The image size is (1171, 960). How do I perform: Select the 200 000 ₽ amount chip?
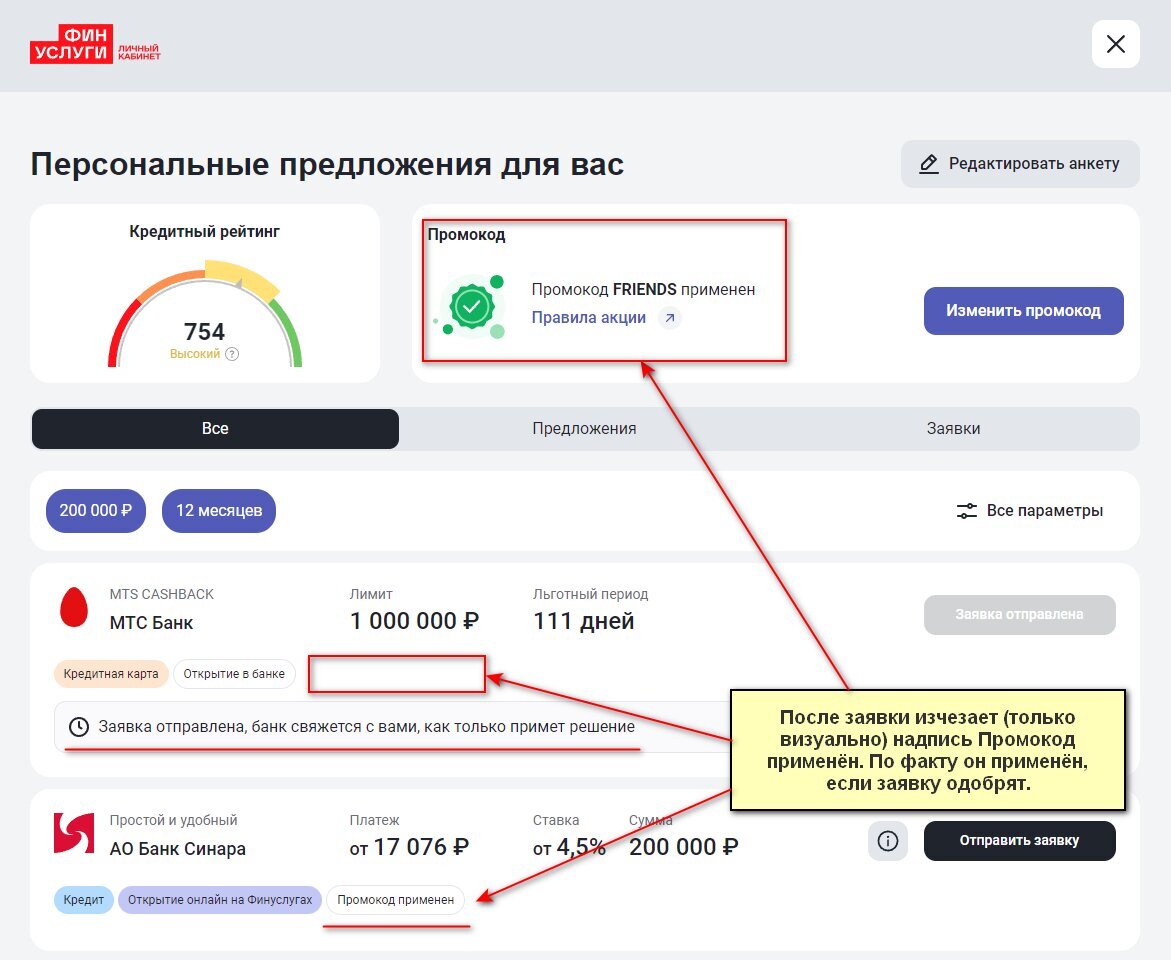tap(96, 511)
